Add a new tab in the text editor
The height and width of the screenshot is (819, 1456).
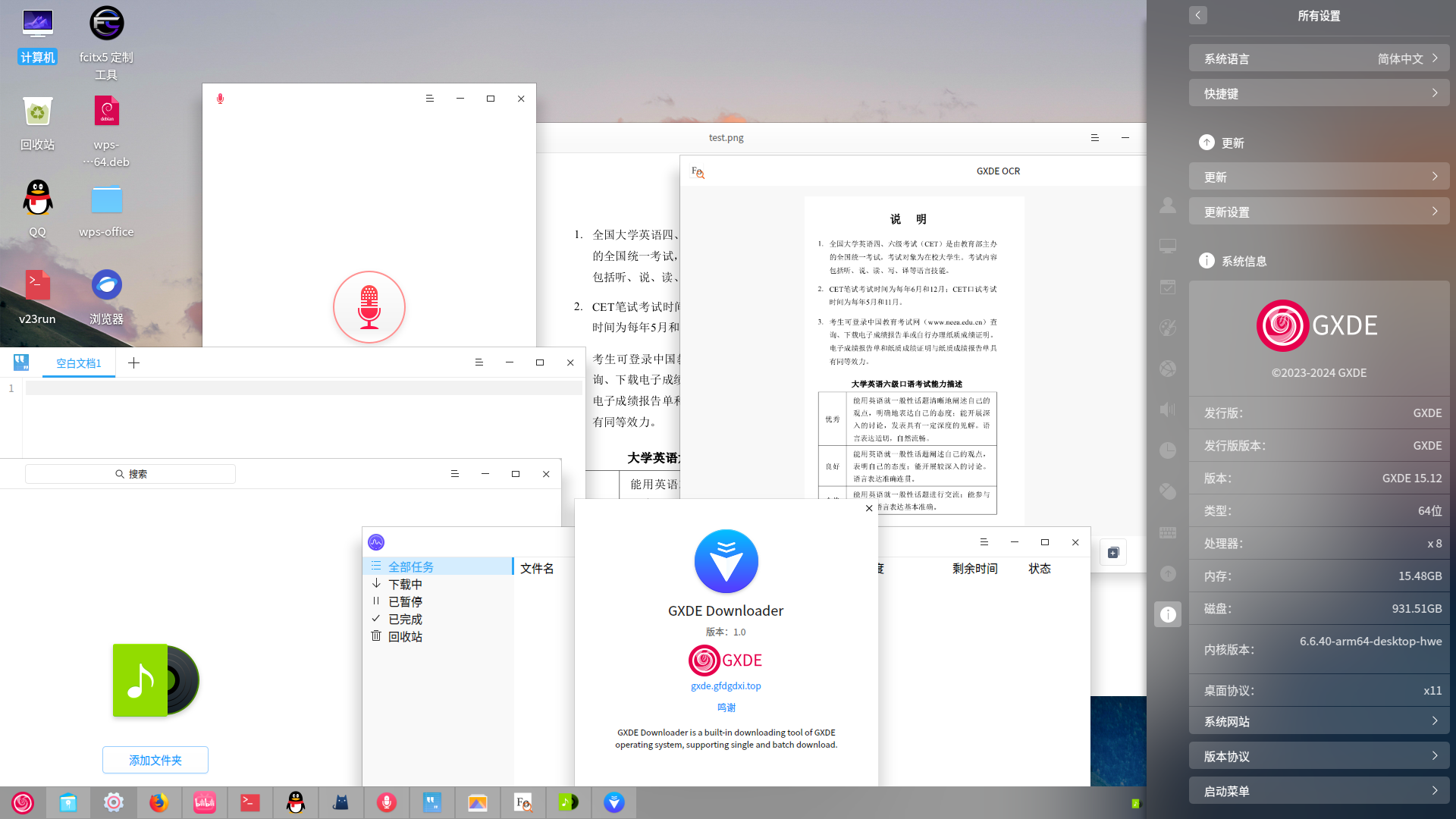click(134, 362)
